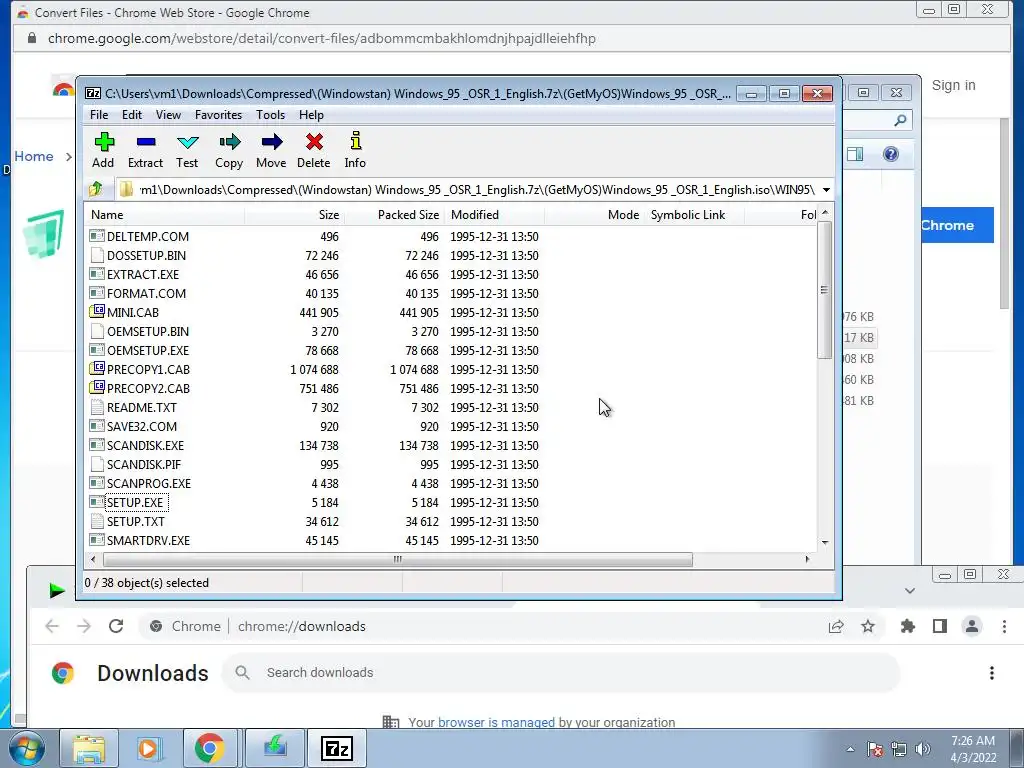Select the DOSSETUP.BIN file
The width and height of the screenshot is (1024, 768).
(x=146, y=255)
